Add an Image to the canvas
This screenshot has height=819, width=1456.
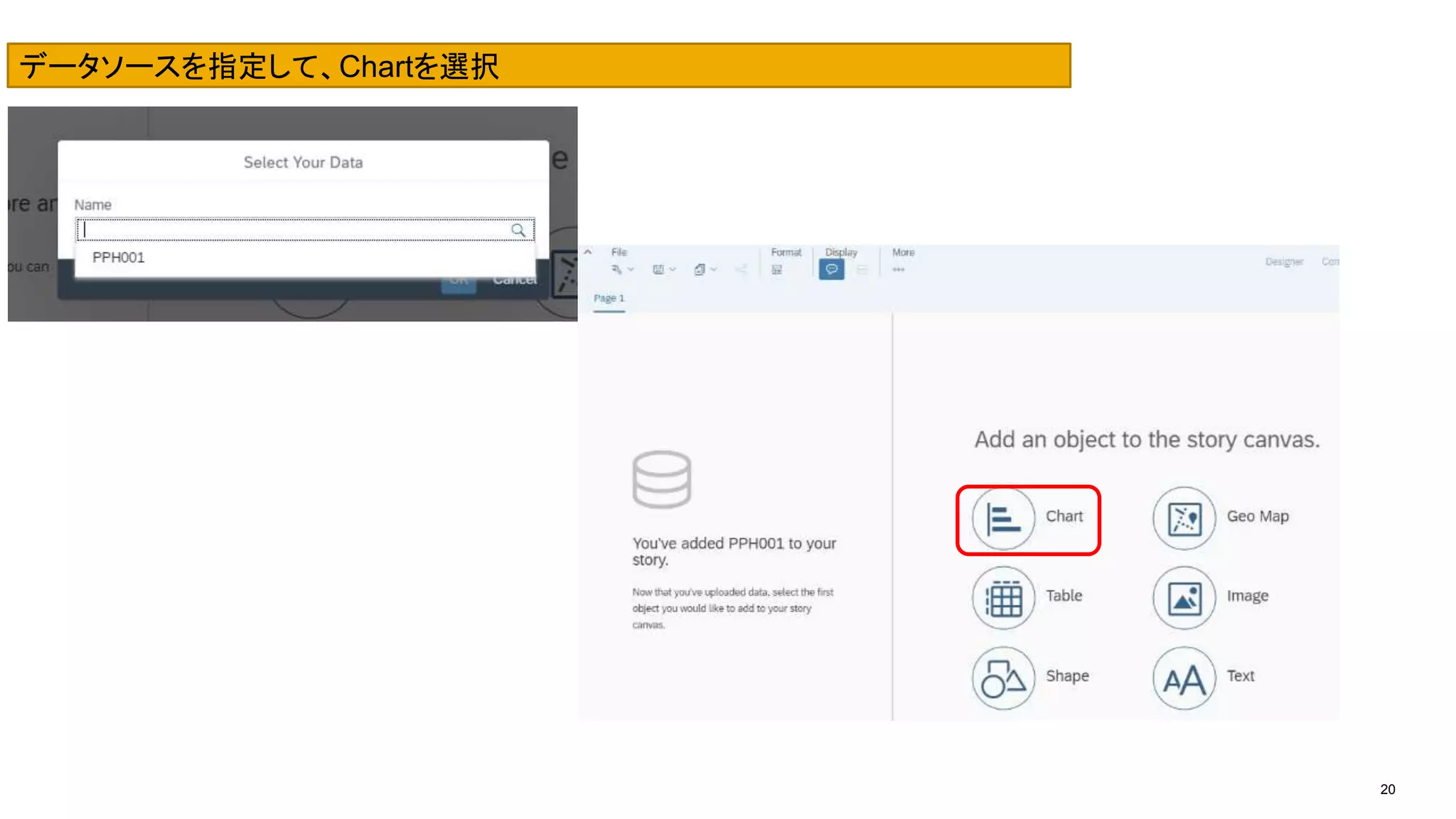pyautogui.click(x=1184, y=598)
